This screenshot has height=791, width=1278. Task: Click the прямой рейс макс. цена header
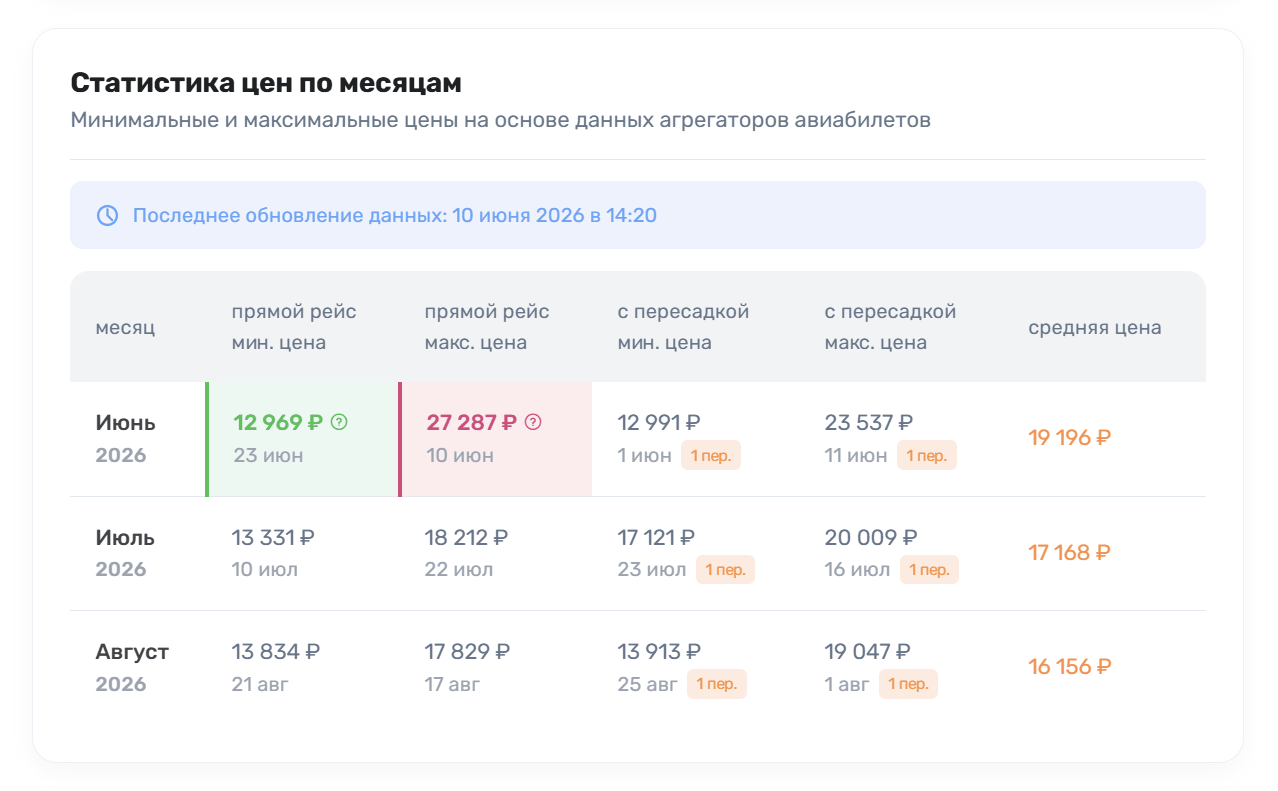(x=487, y=327)
